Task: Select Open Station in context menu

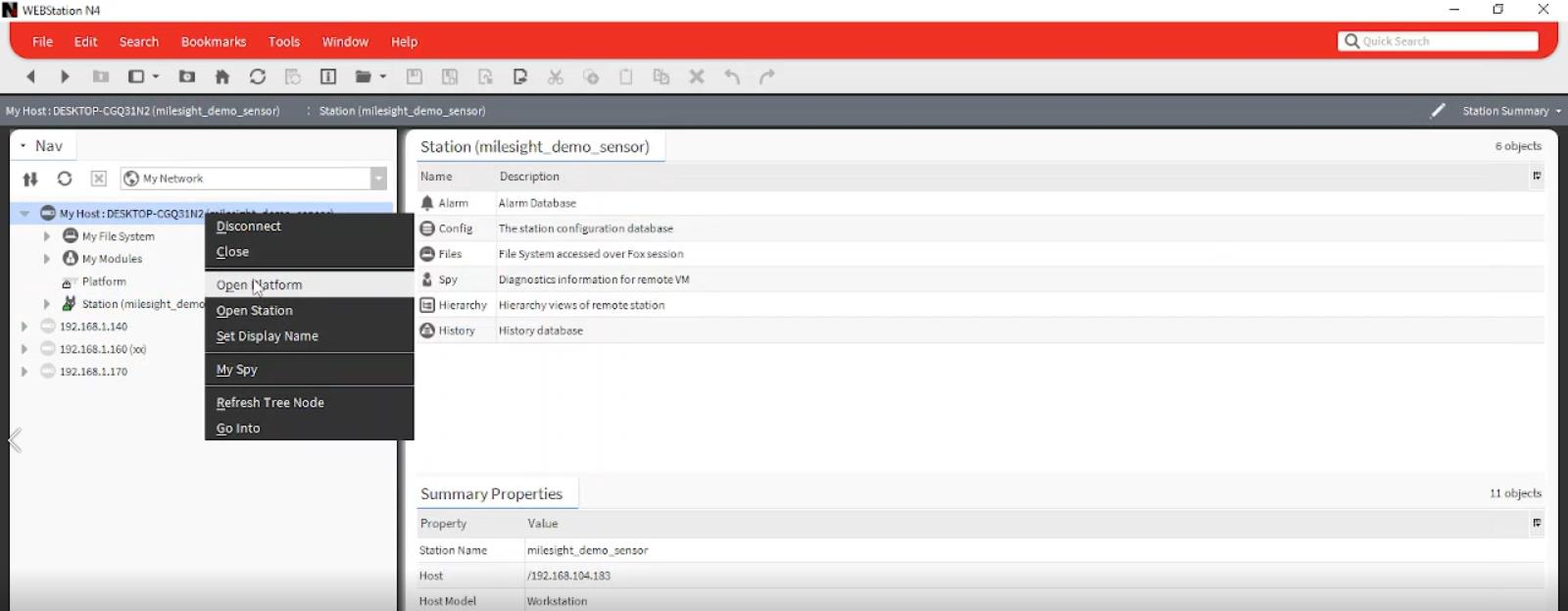Action: coord(309,311)
